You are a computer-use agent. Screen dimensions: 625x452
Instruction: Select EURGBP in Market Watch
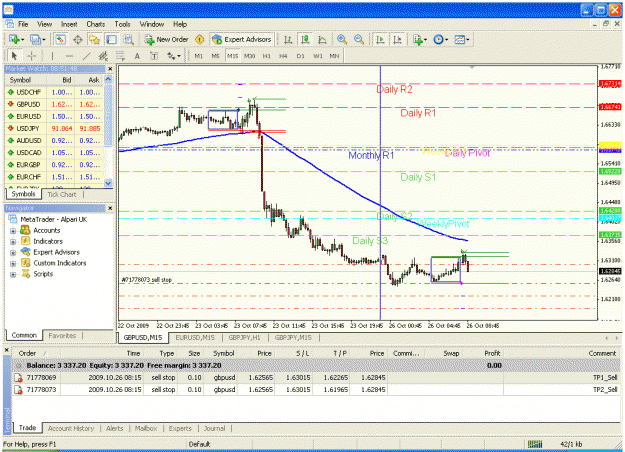[x=54, y=165]
